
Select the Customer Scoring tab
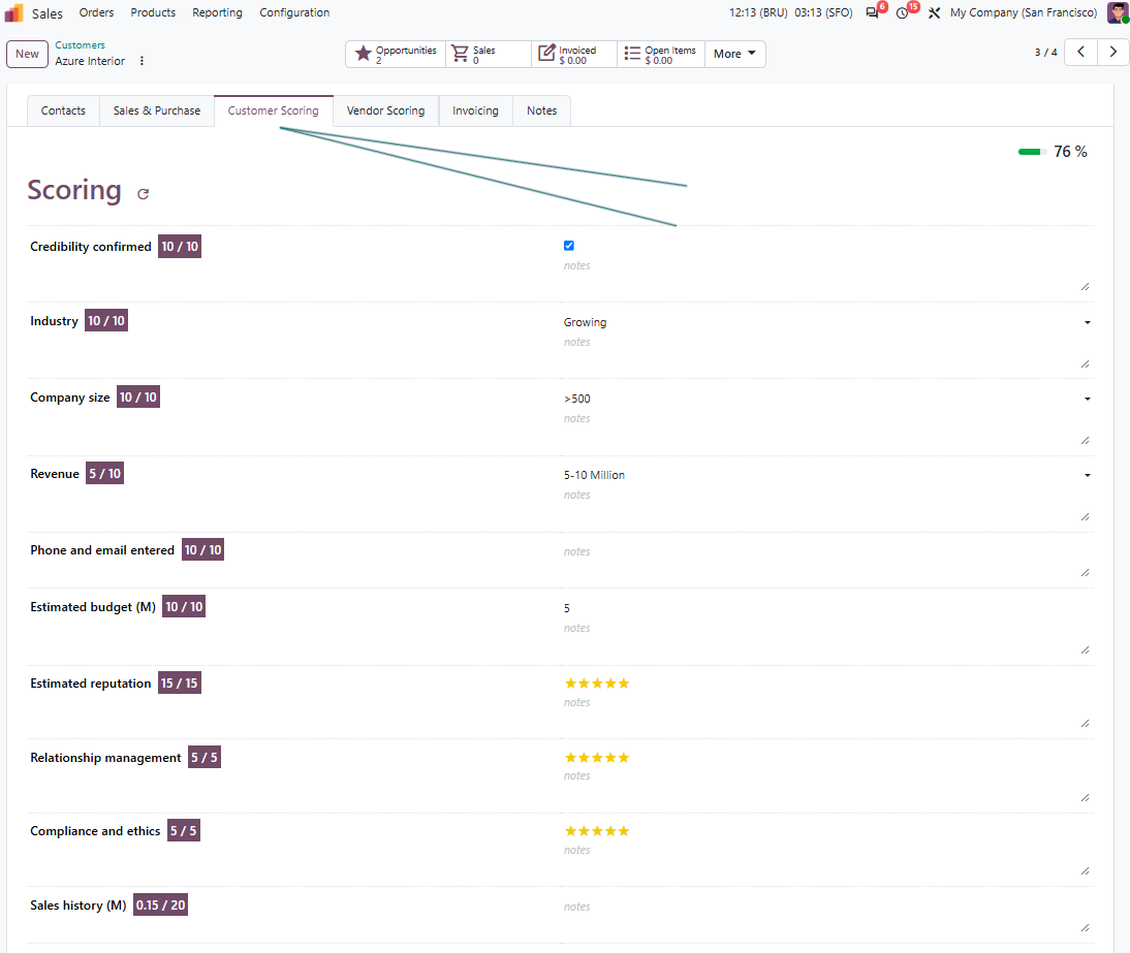[273, 111]
